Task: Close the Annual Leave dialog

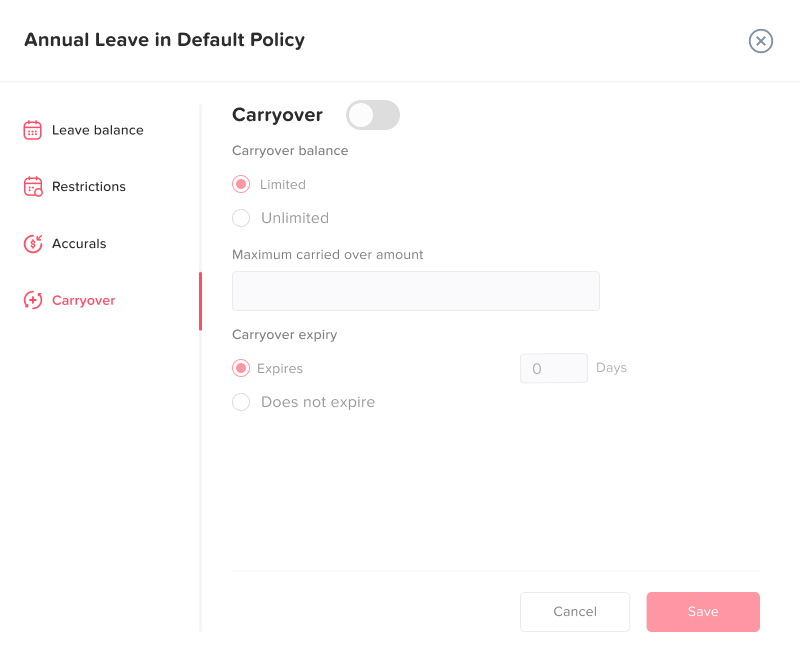Action: tap(761, 41)
